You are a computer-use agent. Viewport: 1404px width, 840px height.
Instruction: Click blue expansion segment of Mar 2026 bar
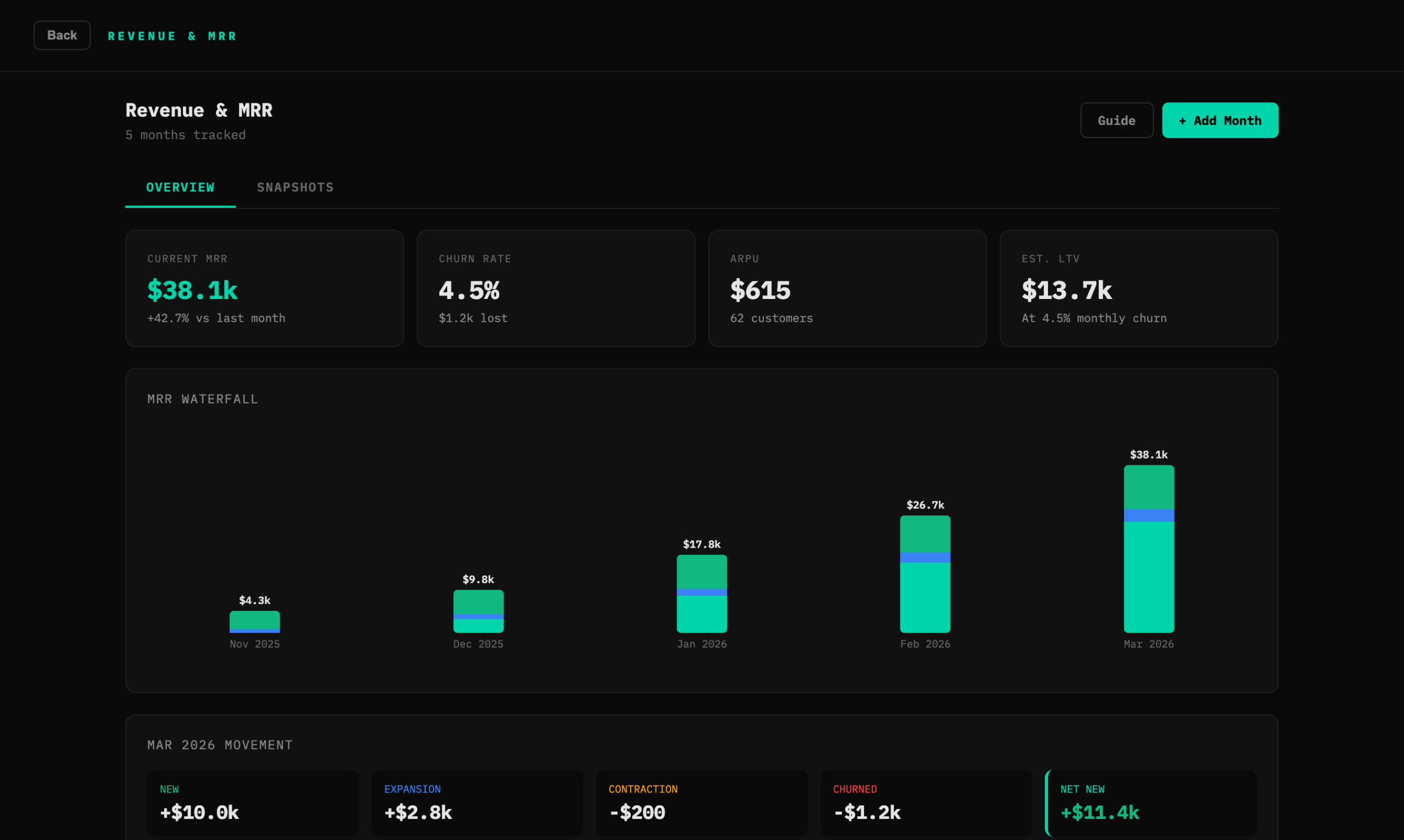[1148, 515]
